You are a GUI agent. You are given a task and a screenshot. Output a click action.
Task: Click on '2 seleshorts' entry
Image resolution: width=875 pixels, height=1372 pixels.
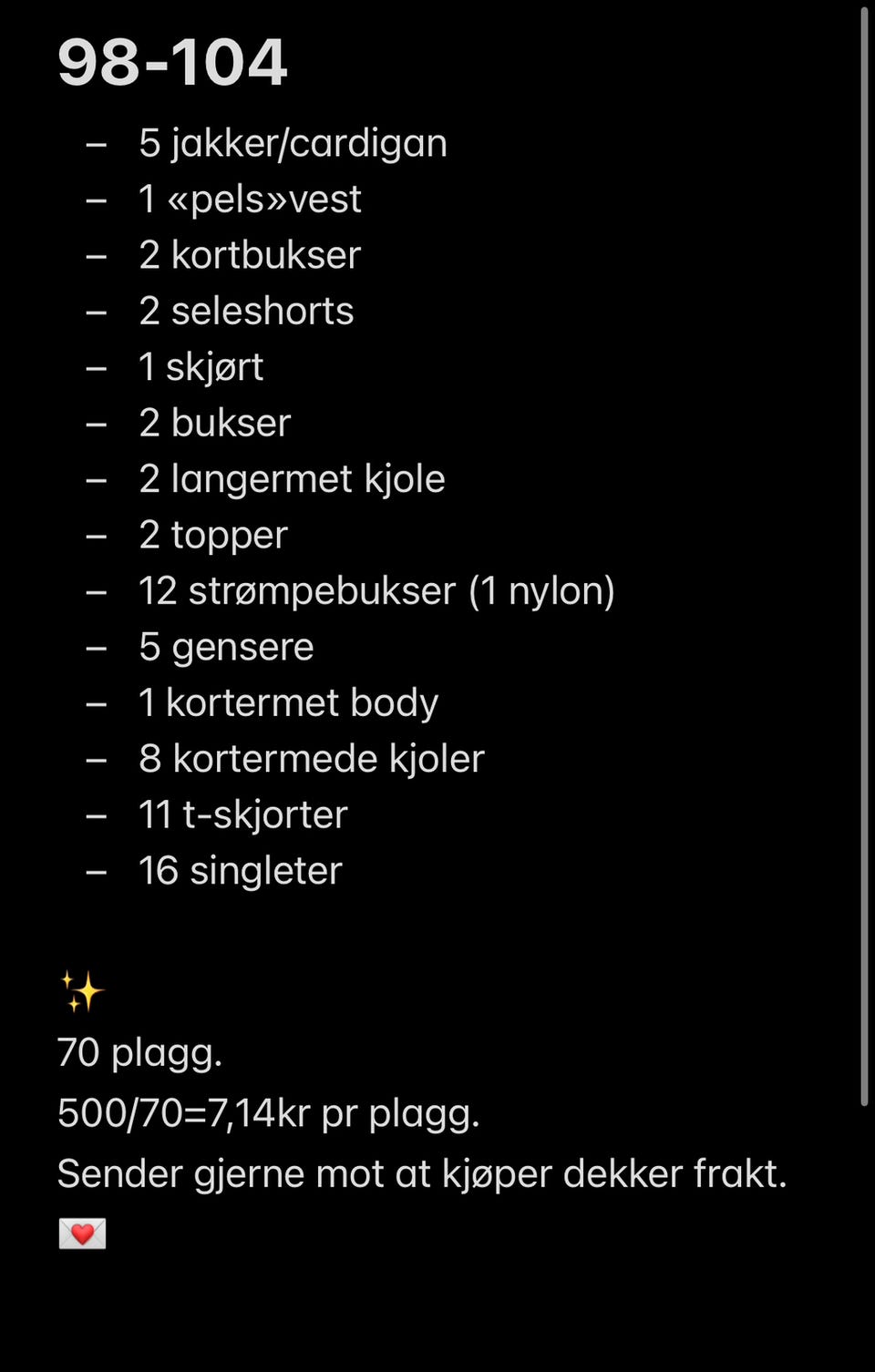tap(246, 312)
